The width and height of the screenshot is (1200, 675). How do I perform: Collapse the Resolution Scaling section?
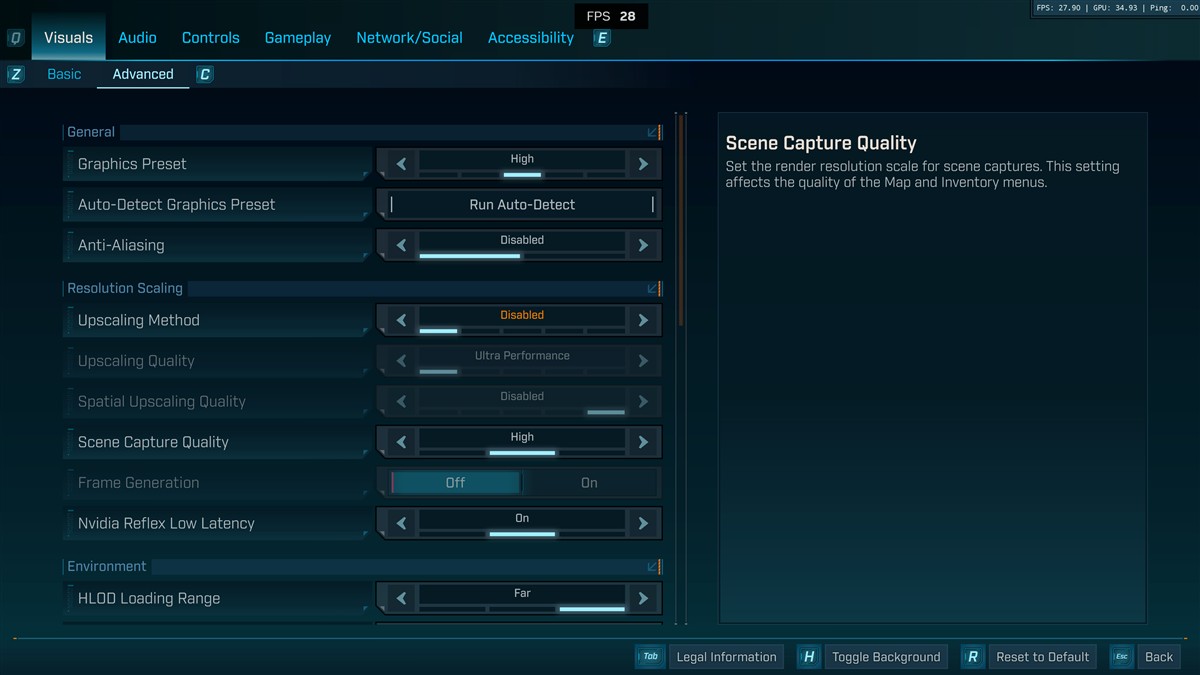(653, 288)
